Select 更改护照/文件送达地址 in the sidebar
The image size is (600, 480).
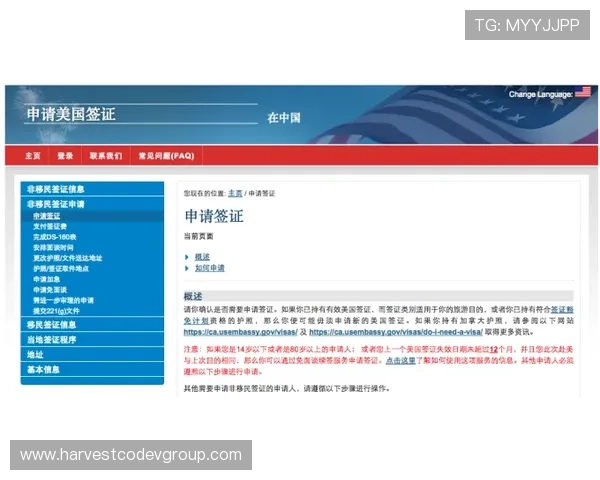click(68, 258)
